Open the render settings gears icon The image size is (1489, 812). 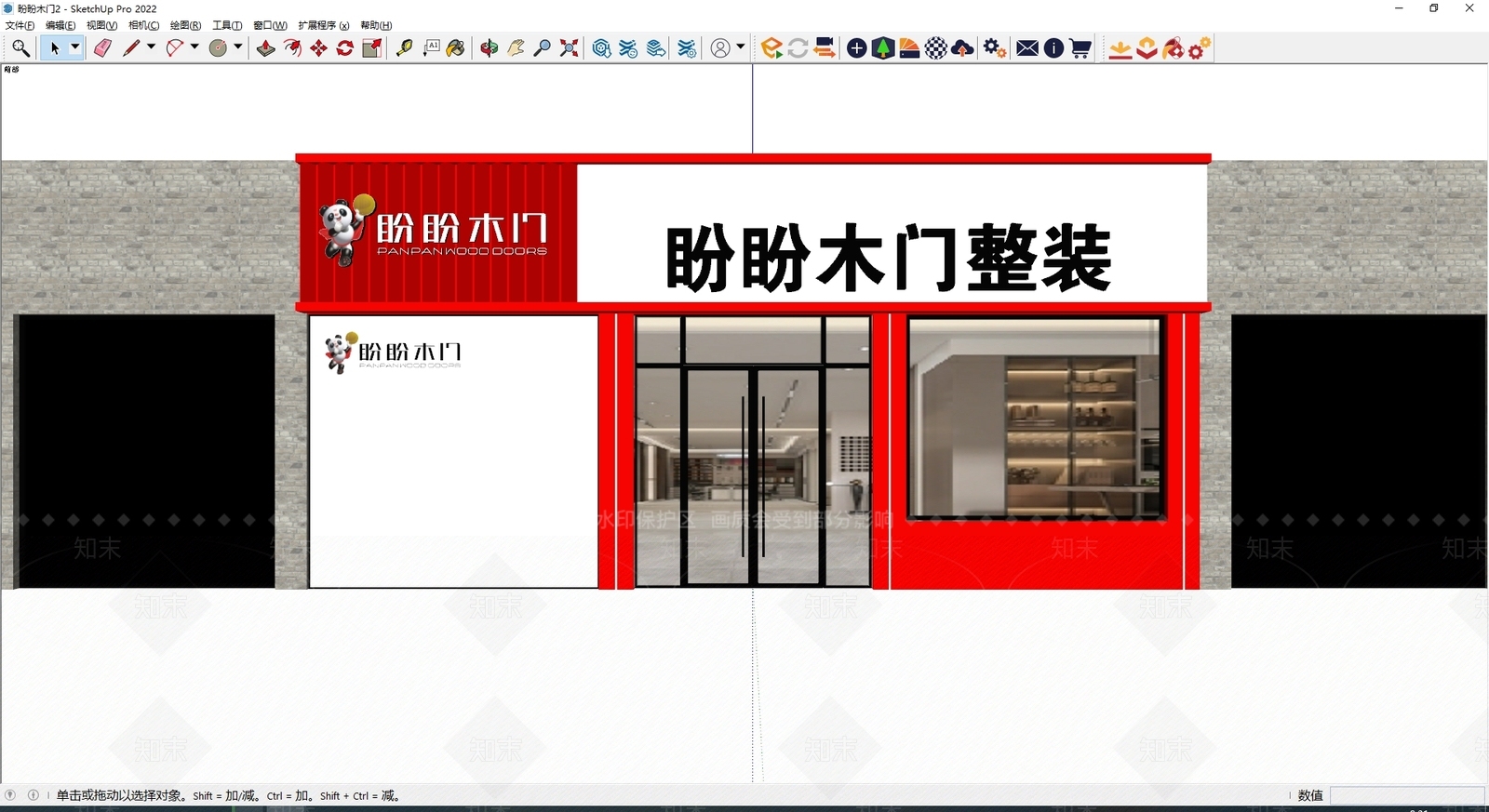995,48
